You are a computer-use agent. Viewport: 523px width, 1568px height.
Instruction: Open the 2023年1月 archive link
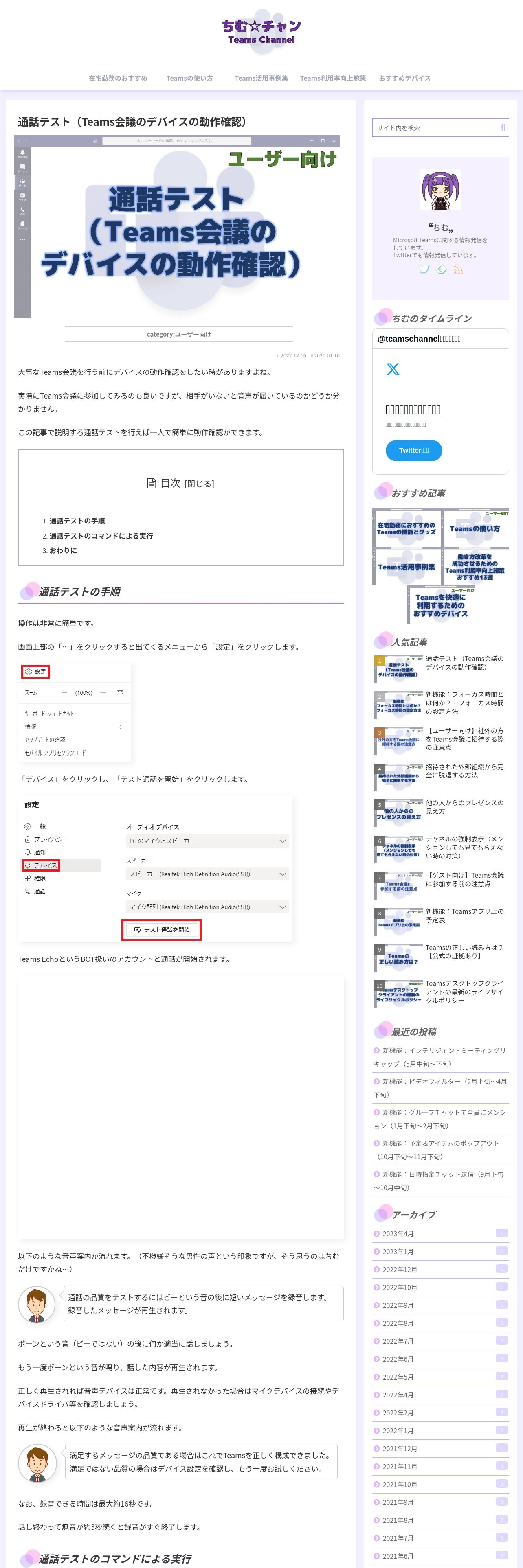pos(441,1251)
